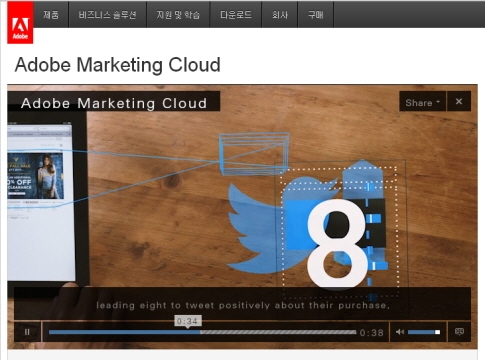
Task: Open the 비즈니스 솔루션 menu
Action: pos(107,14)
